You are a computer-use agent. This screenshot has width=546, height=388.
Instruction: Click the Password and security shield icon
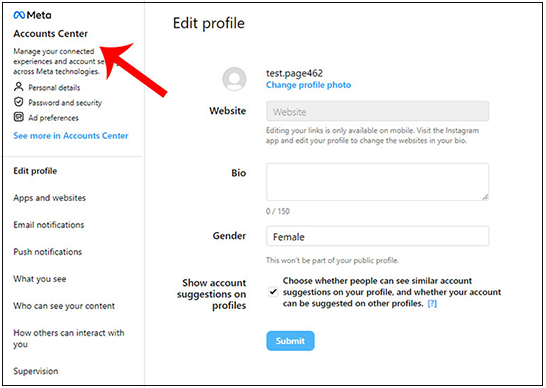coord(18,102)
